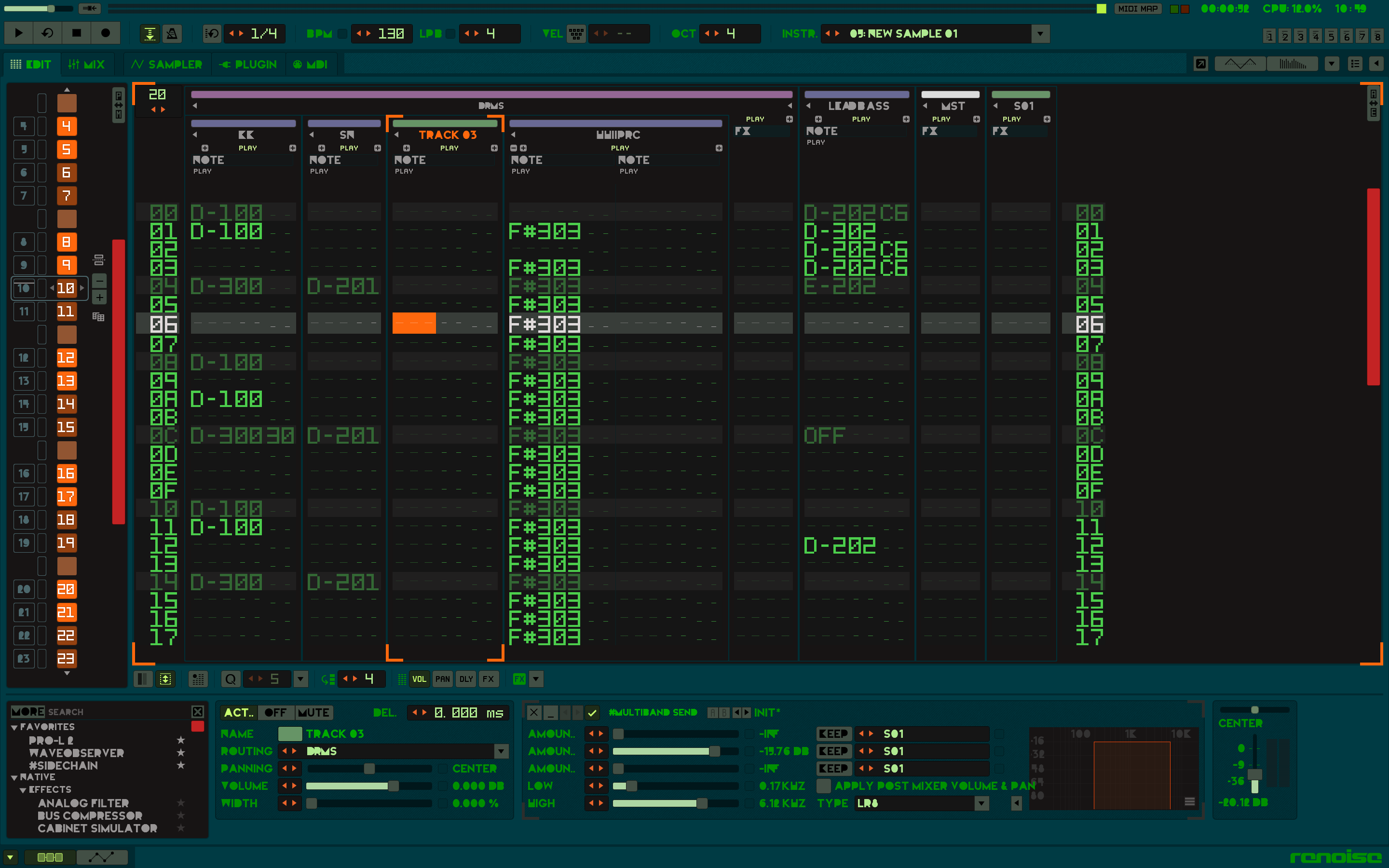1389x868 pixels.
Task: Show the track DSP chain icon
Action: point(50,857)
